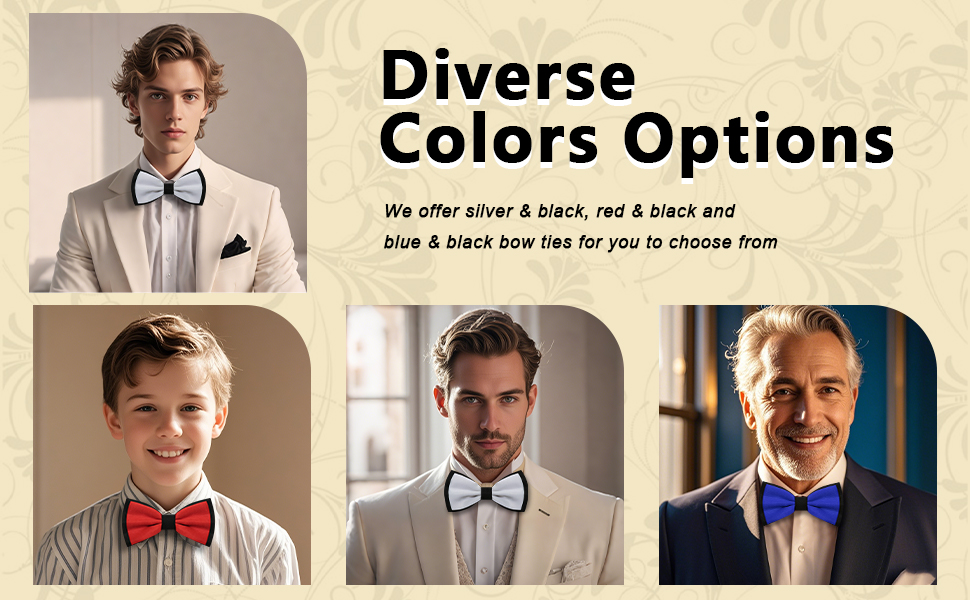The height and width of the screenshot is (600, 970).
Task: Click the silver bow tie on the young man
Action: pos(168,187)
